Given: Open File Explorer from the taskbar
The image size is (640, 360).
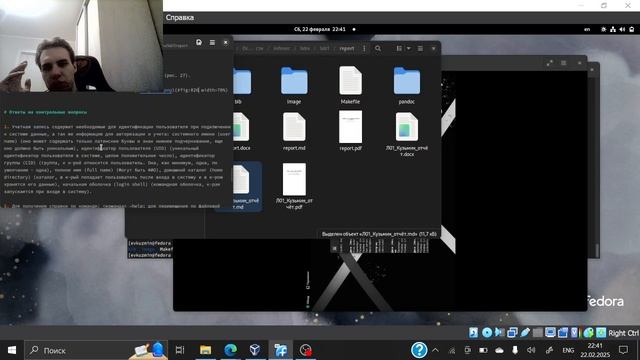Looking at the screenshot, I should [205, 350].
